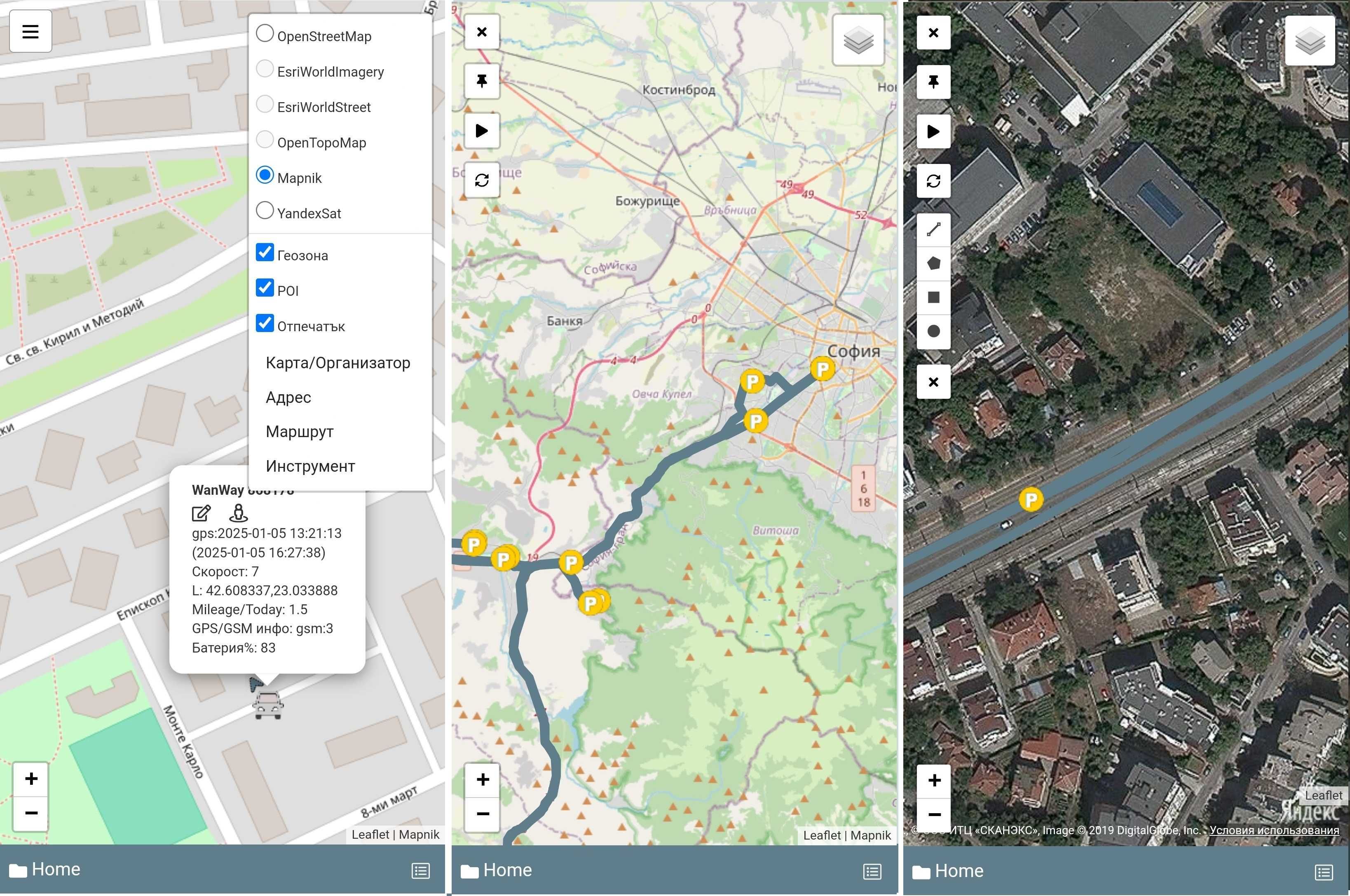Zoom out on the left map
The width and height of the screenshot is (1350, 896).
point(31,812)
